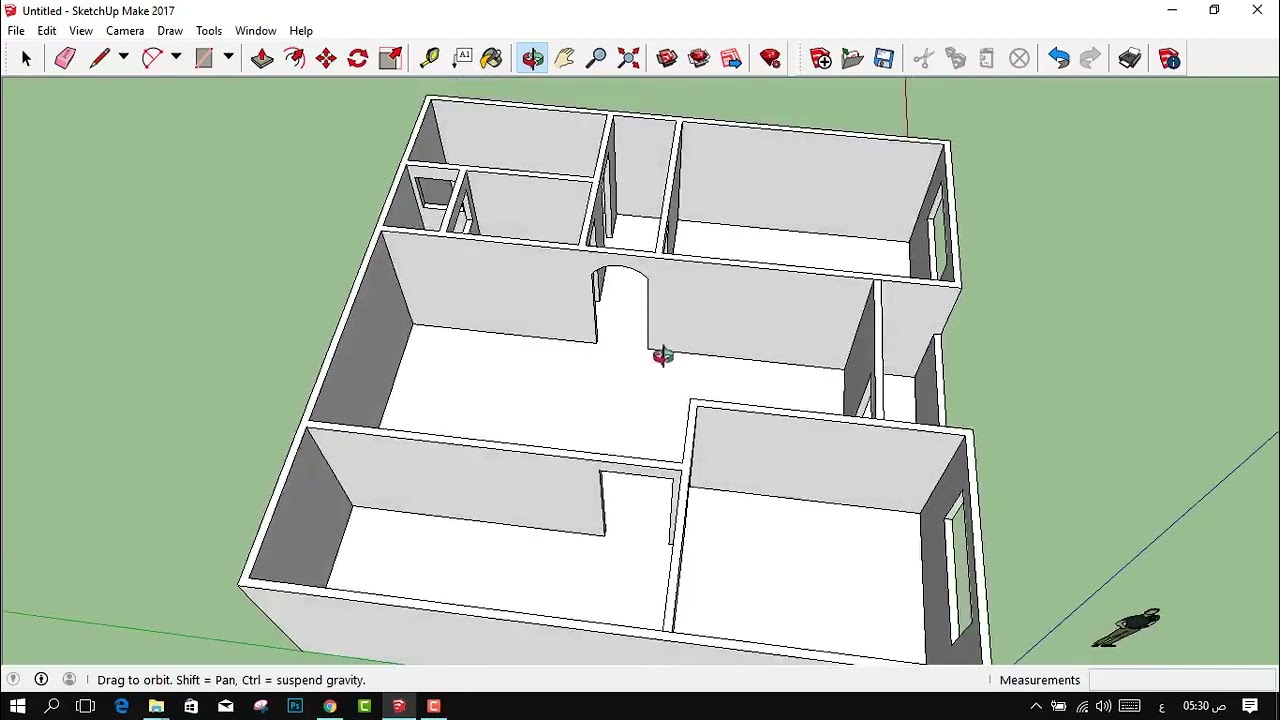Screen dimensions: 1280x720
Task: Click the Paste clipboard icon
Action: pyautogui.click(x=987, y=59)
